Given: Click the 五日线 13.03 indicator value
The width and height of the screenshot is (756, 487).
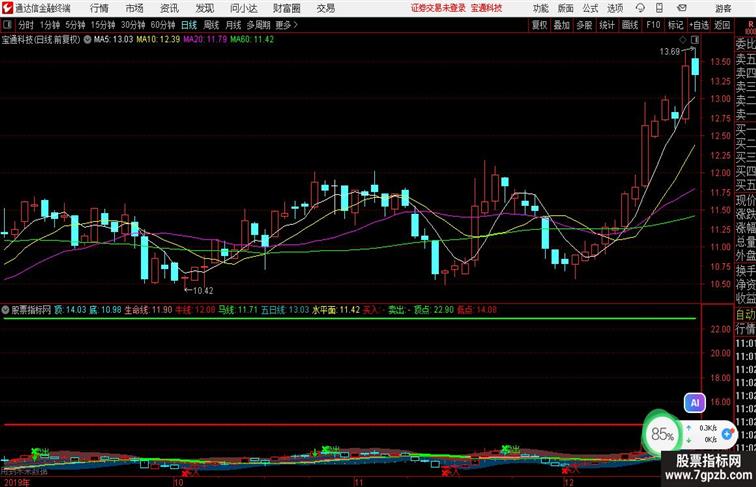Looking at the screenshot, I should pyautogui.click(x=285, y=310).
